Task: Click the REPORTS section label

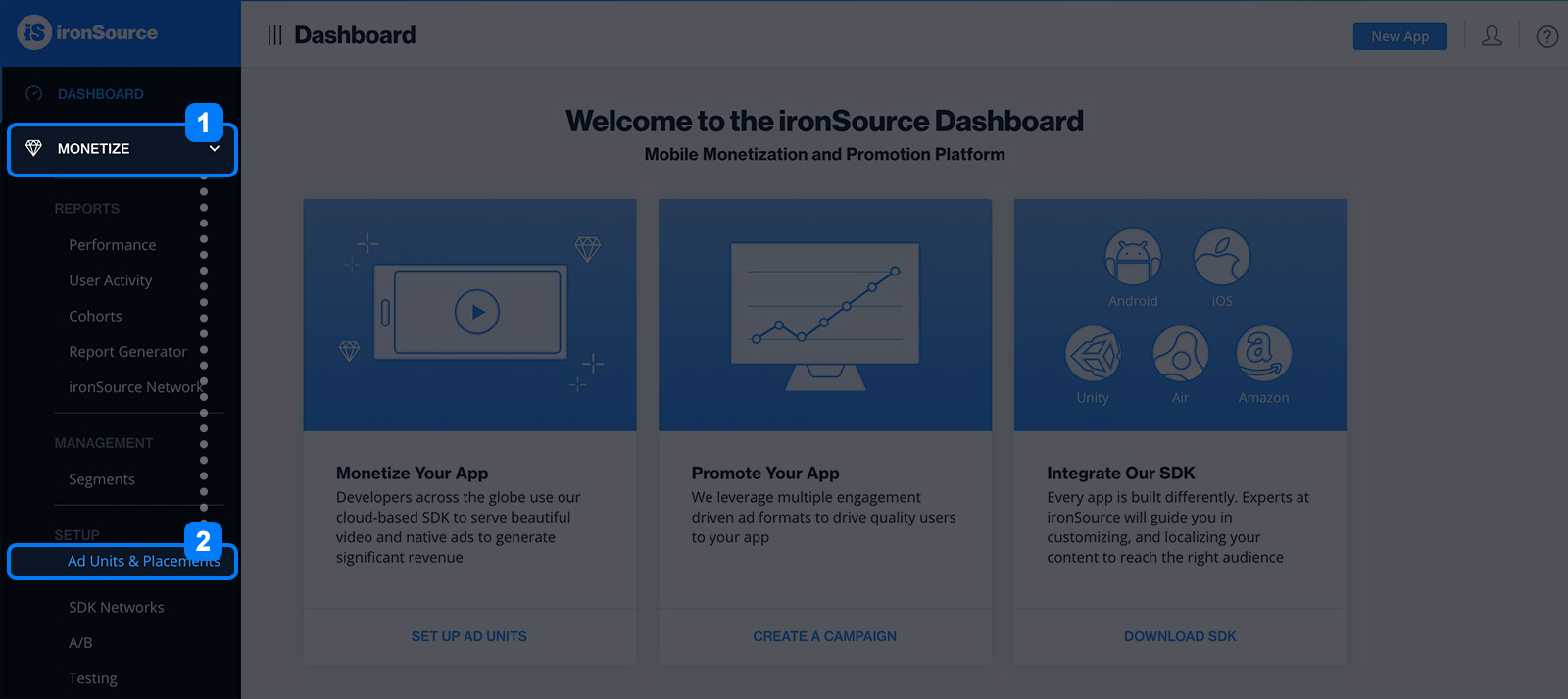Action: (x=86, y=209)
